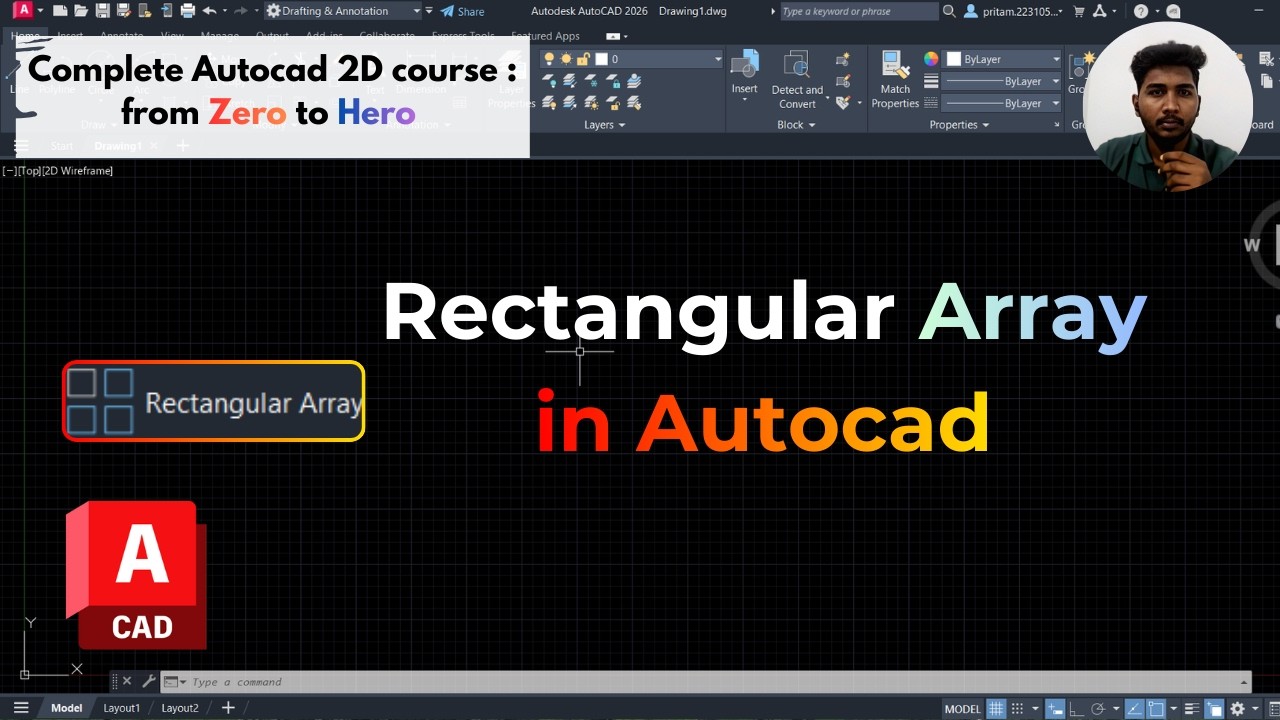Open the ByLayer lineweight dropdown
The width and height of the screenshot is (1280, 720).
pos(1002,81)
